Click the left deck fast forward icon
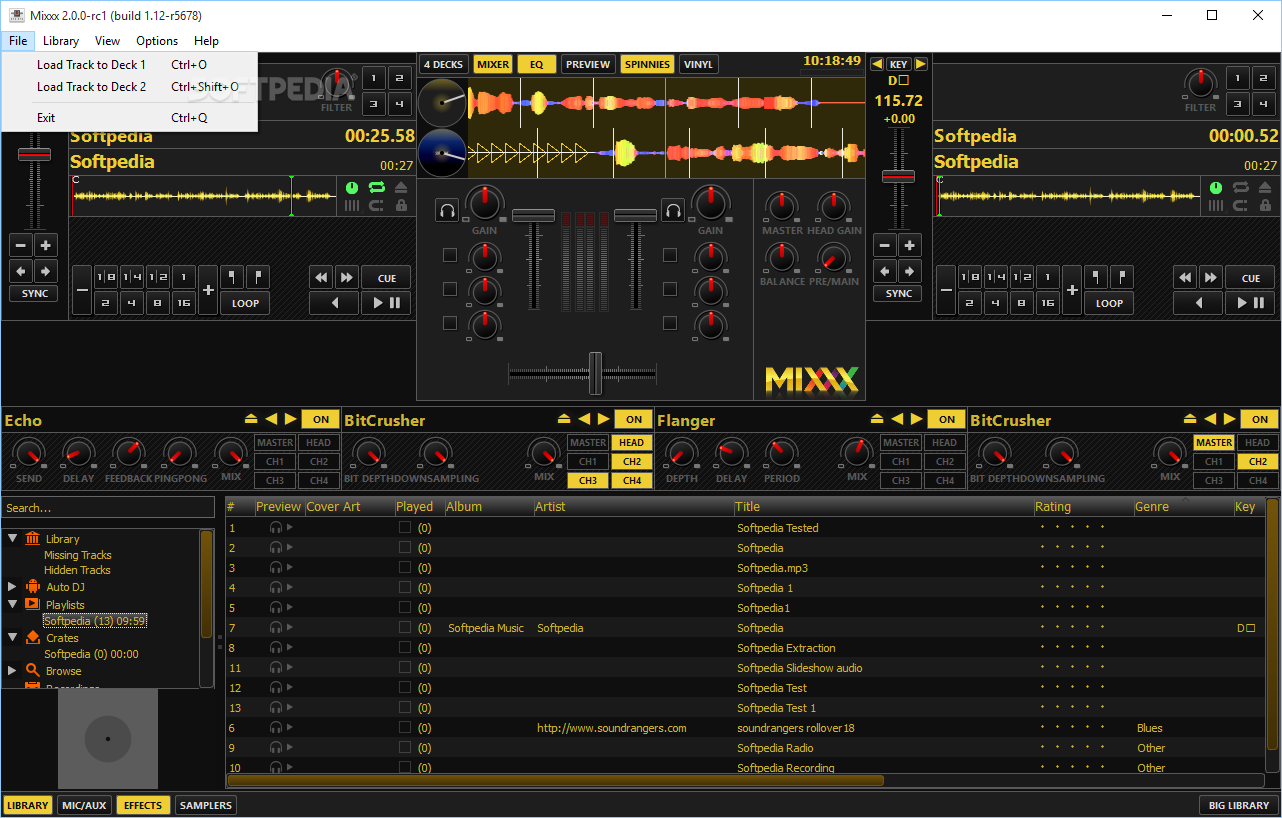 346,278
